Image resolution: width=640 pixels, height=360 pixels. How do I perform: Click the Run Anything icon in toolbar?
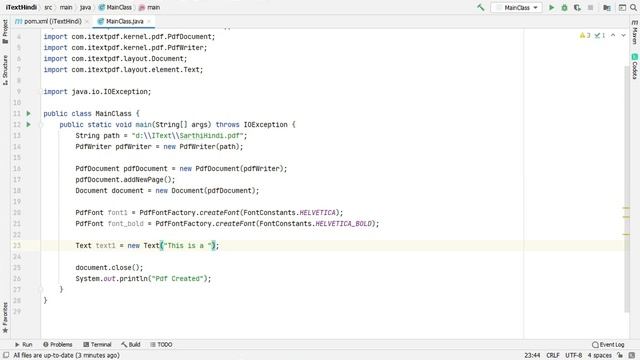click(622, 7)
